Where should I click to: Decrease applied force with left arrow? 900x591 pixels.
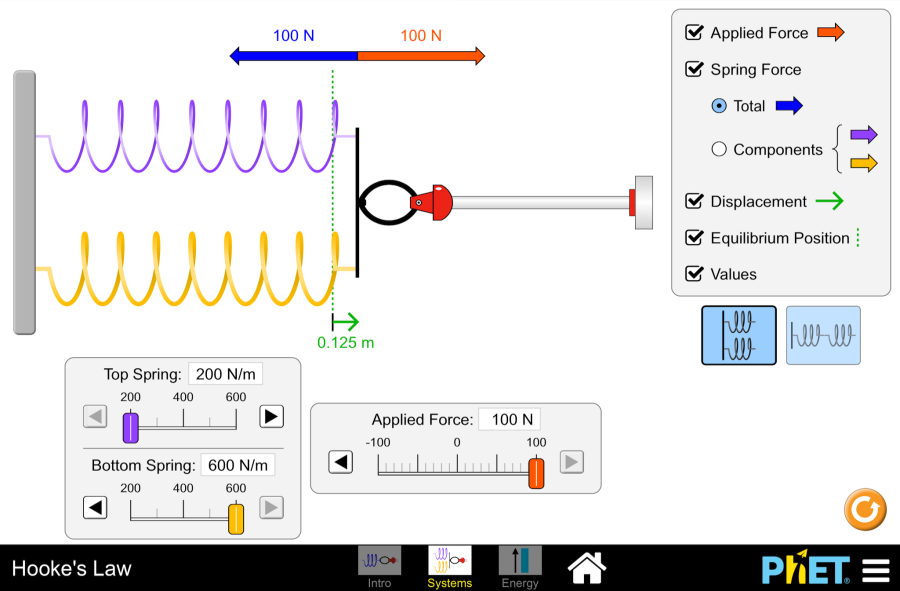pyautogui.click(x=342, y=461)
